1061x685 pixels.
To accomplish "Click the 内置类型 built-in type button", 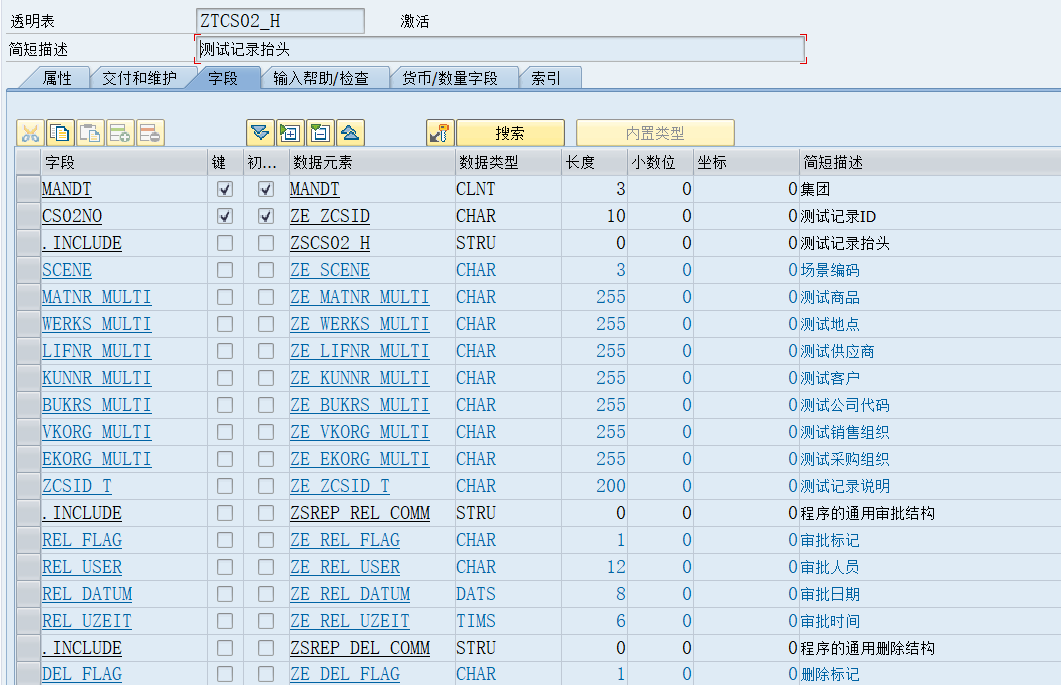I will (x=655, y=133).
